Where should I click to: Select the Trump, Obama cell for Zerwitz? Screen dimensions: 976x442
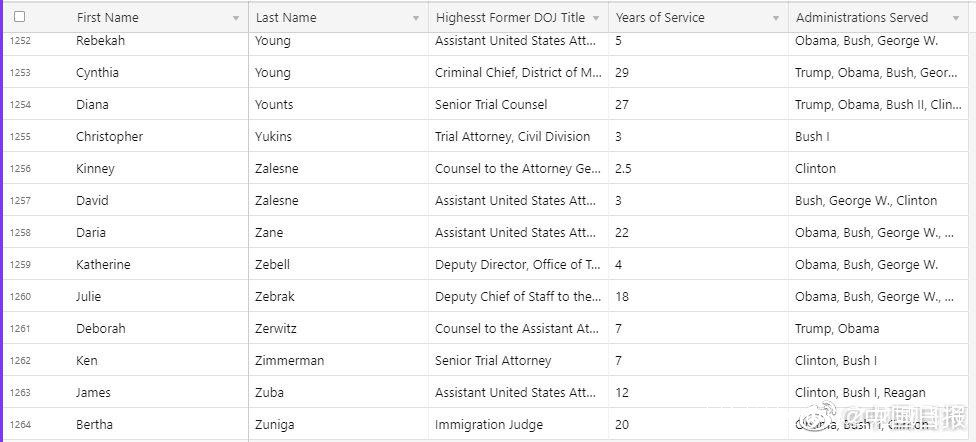[x=837, y=329]
